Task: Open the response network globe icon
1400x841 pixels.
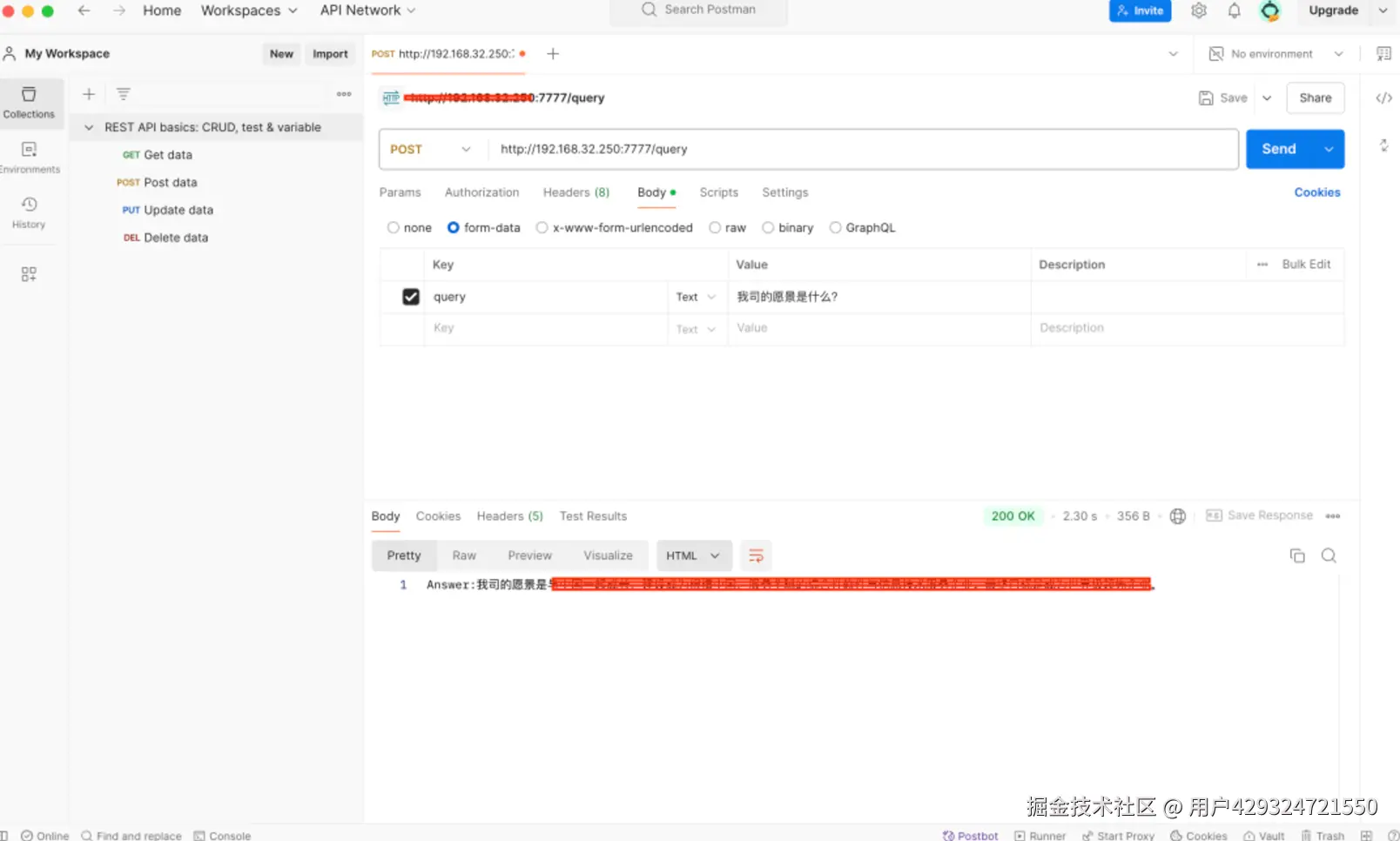Action: pyautogui.click(x=1178, y=516)
